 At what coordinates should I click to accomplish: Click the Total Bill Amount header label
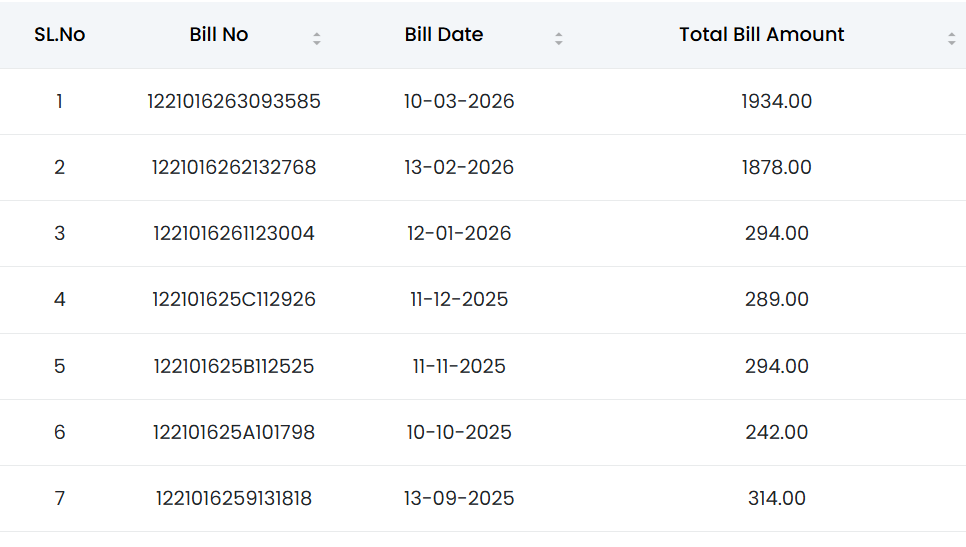click(762, 35)
